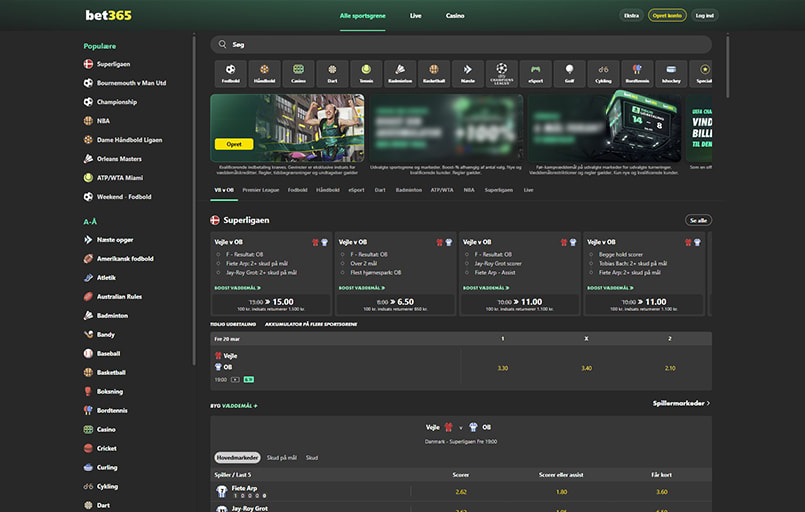
Task: Open Amerikansk fodbold in the sidebar
Action: tap(125, 259)
